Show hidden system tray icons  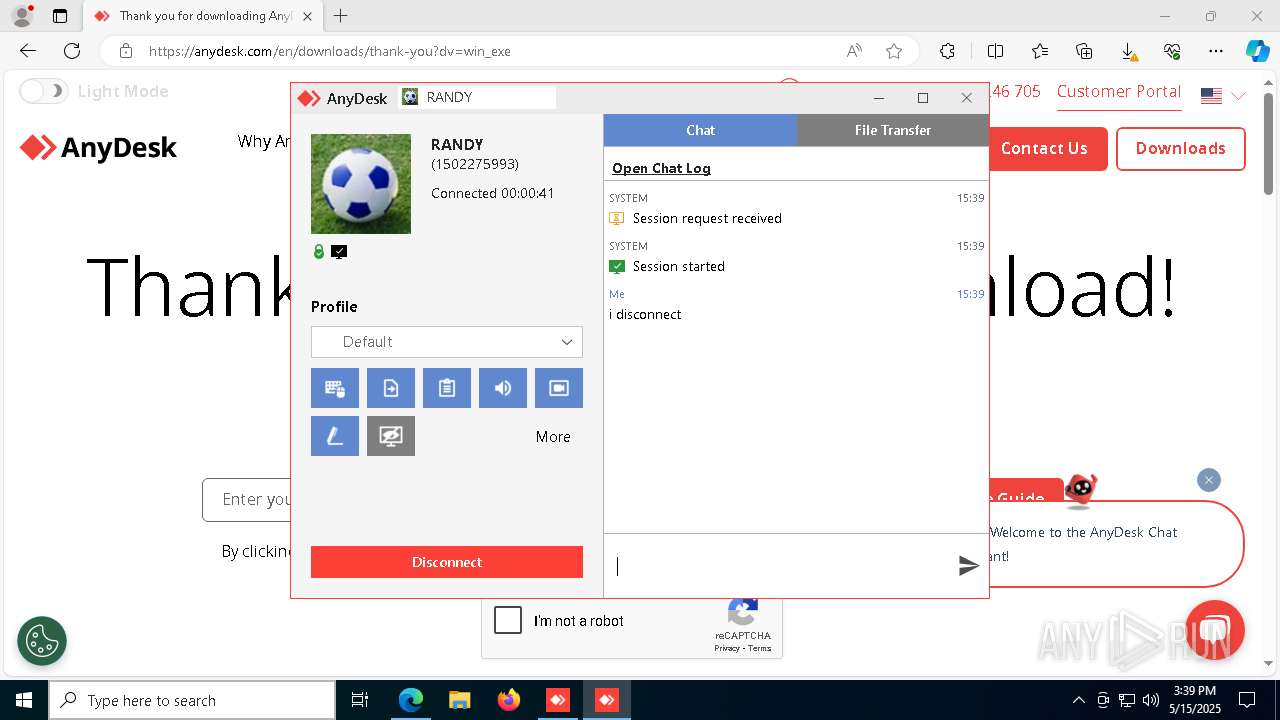(1078, 700)
